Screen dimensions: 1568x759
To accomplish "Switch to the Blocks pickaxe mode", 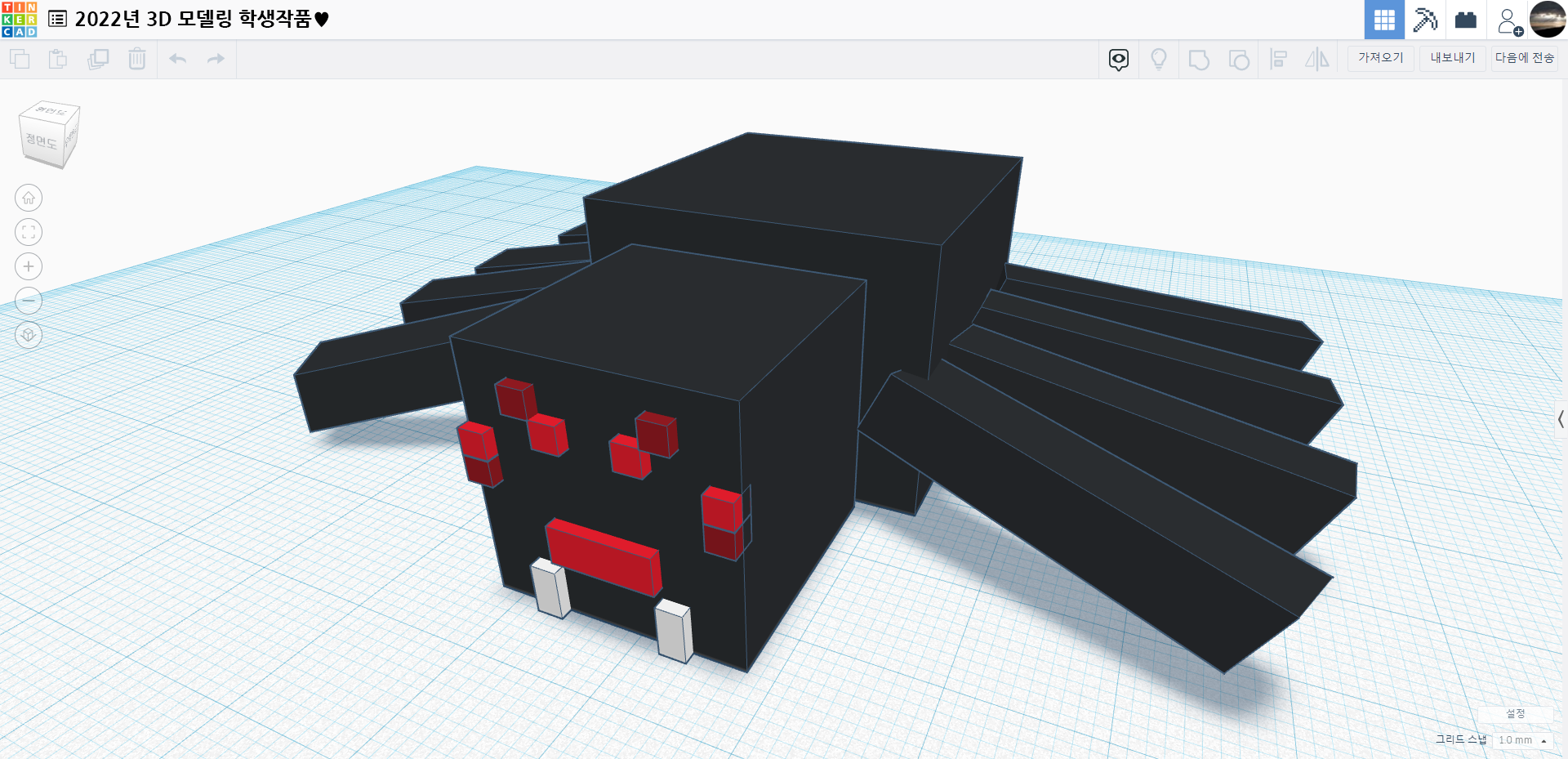I will (x=1425, y=20).
